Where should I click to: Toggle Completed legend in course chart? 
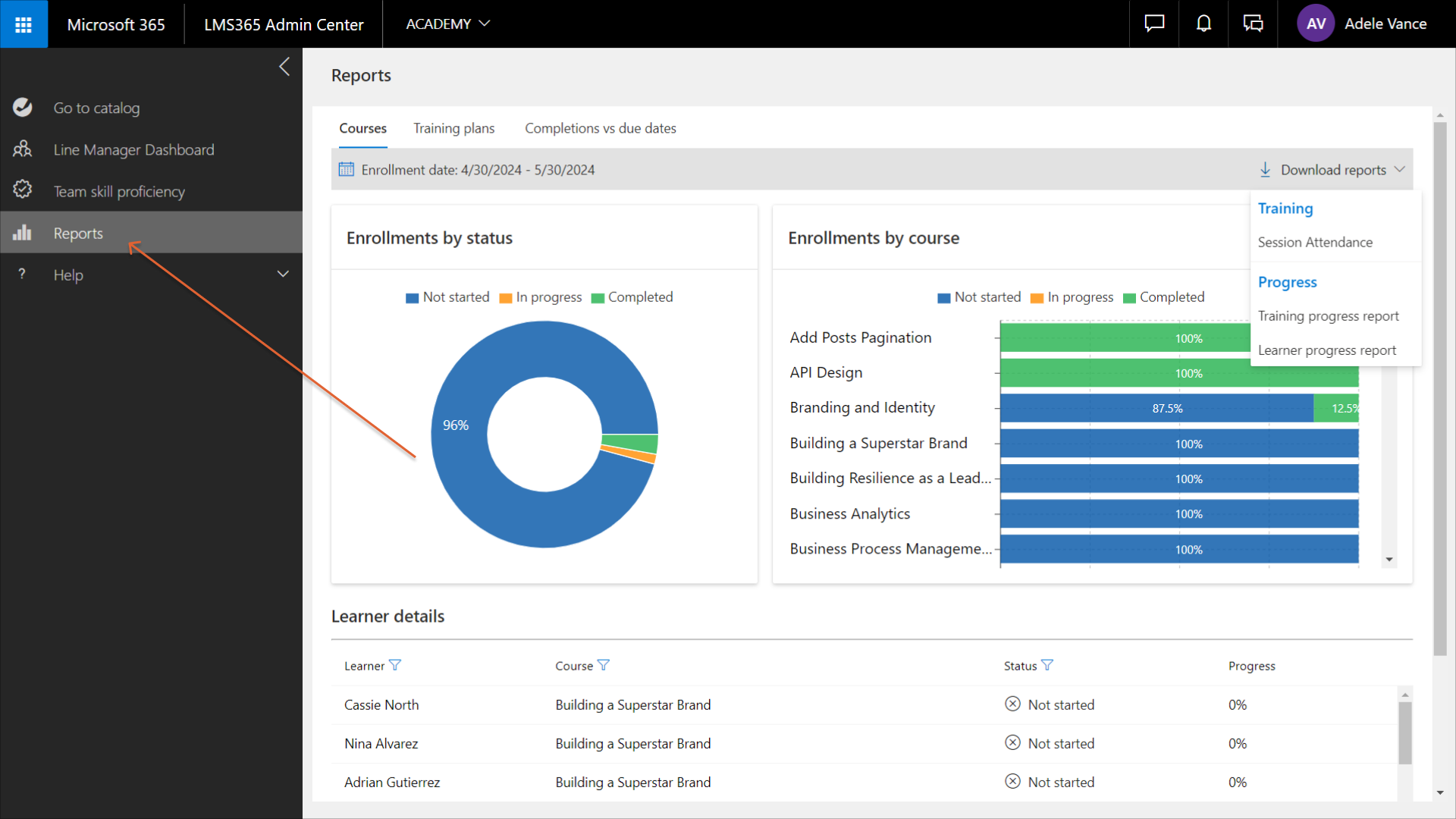1163,297
